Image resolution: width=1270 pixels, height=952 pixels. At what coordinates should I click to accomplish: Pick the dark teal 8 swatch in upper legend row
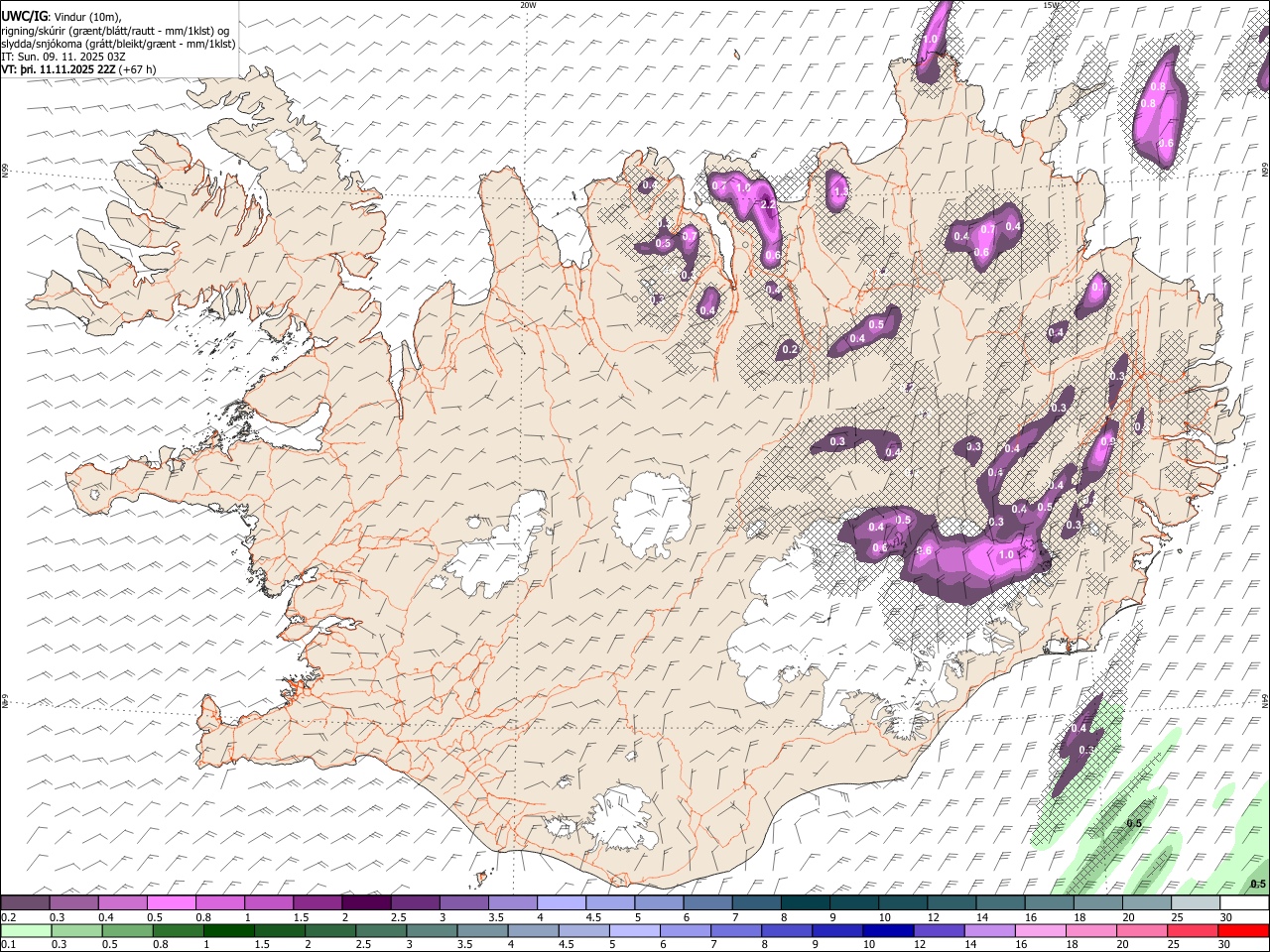click(806, 902)
